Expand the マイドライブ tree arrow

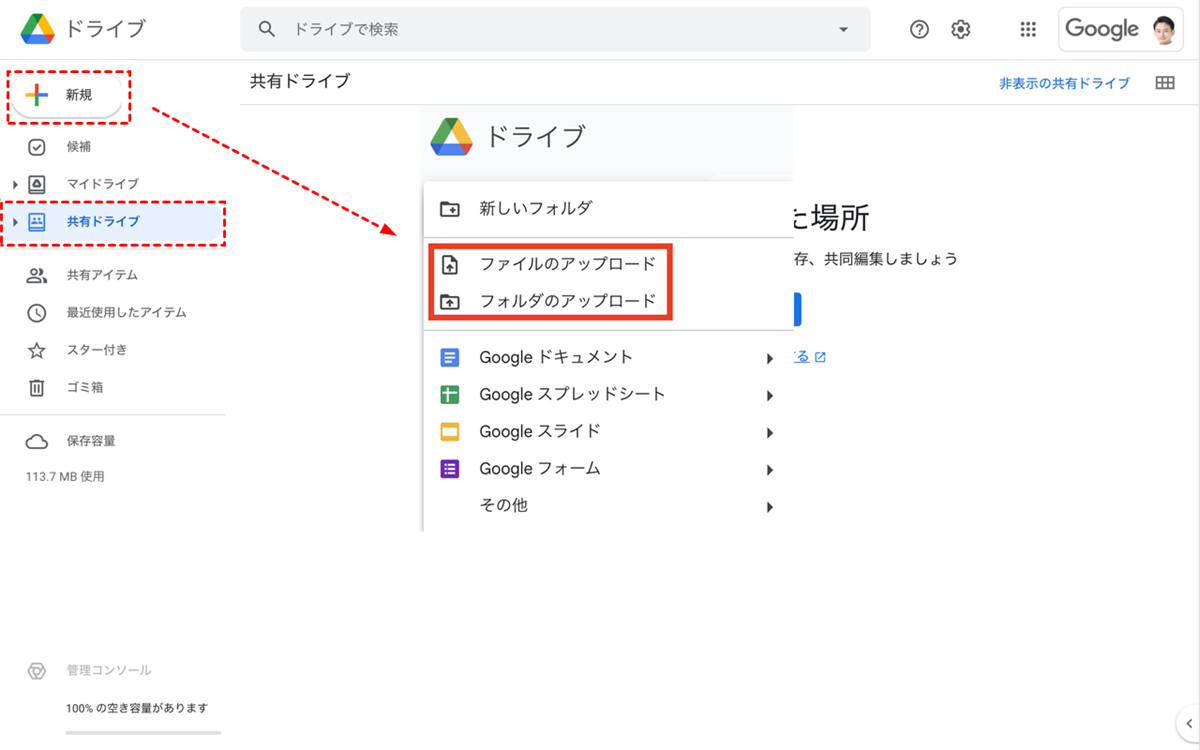click(x=15, y=185)
